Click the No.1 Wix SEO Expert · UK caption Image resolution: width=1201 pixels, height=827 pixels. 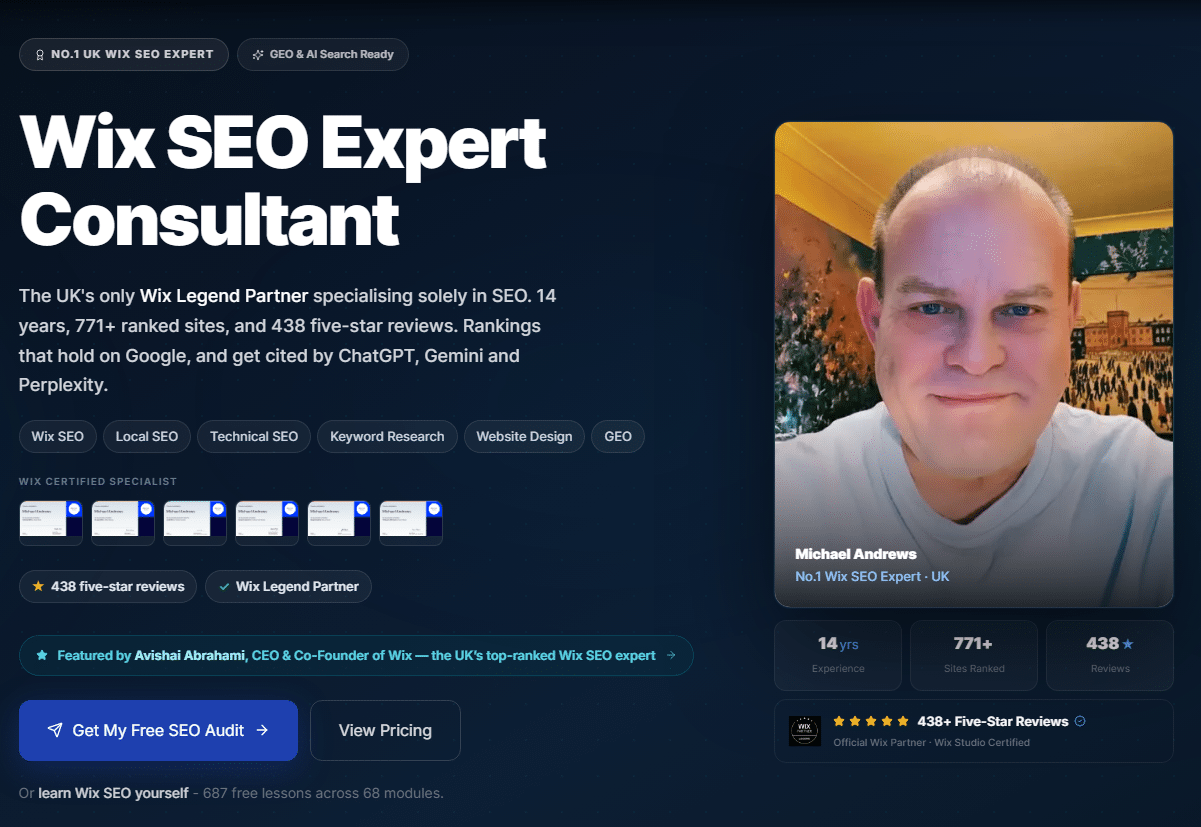(x=872, y=577)
